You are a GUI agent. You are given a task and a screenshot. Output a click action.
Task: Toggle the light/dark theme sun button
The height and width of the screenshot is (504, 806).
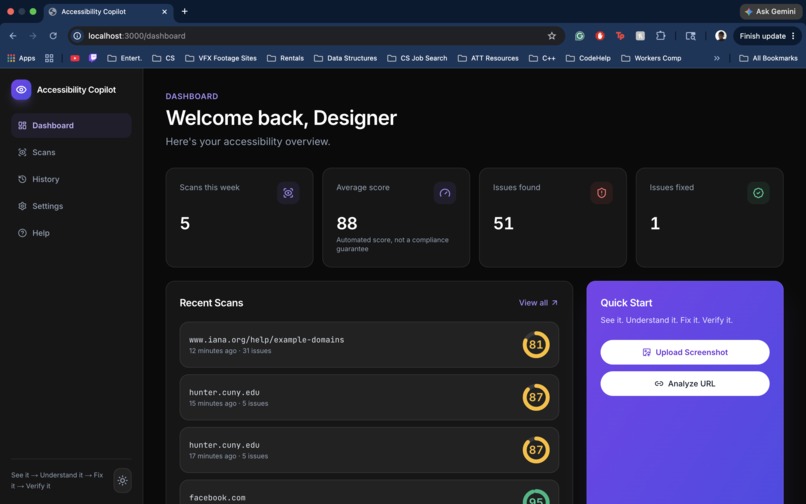[122, 480]
